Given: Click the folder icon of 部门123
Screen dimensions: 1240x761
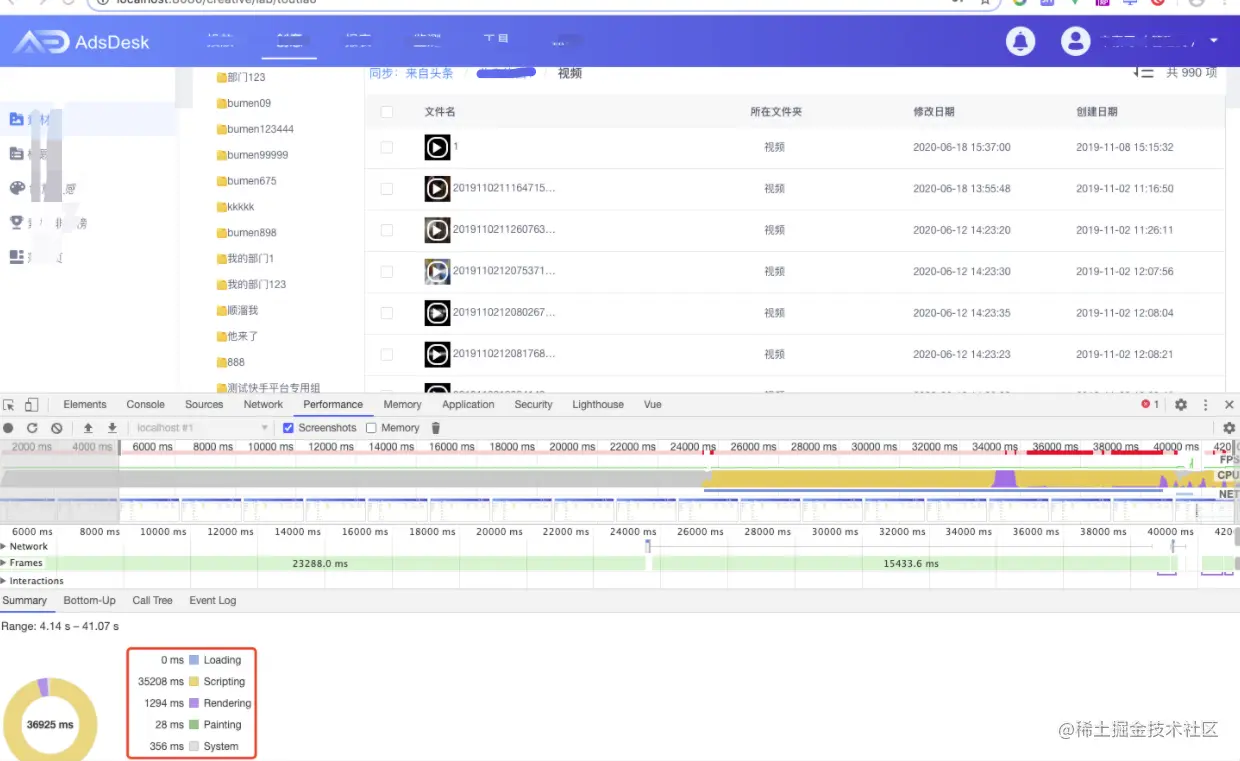Looking at the screenshot, I should pos(222,77).
